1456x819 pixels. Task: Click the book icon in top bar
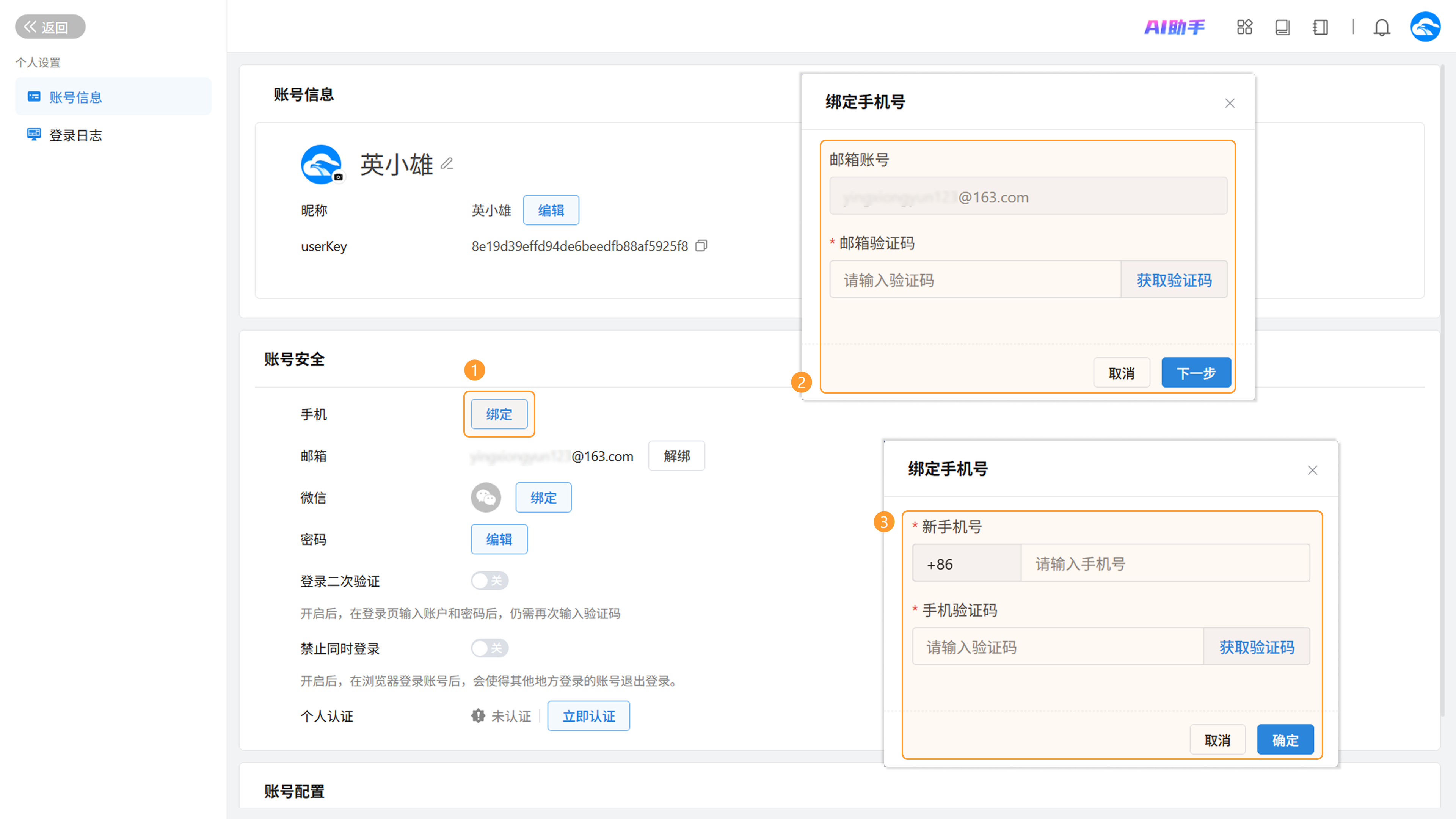point(1282,27)
